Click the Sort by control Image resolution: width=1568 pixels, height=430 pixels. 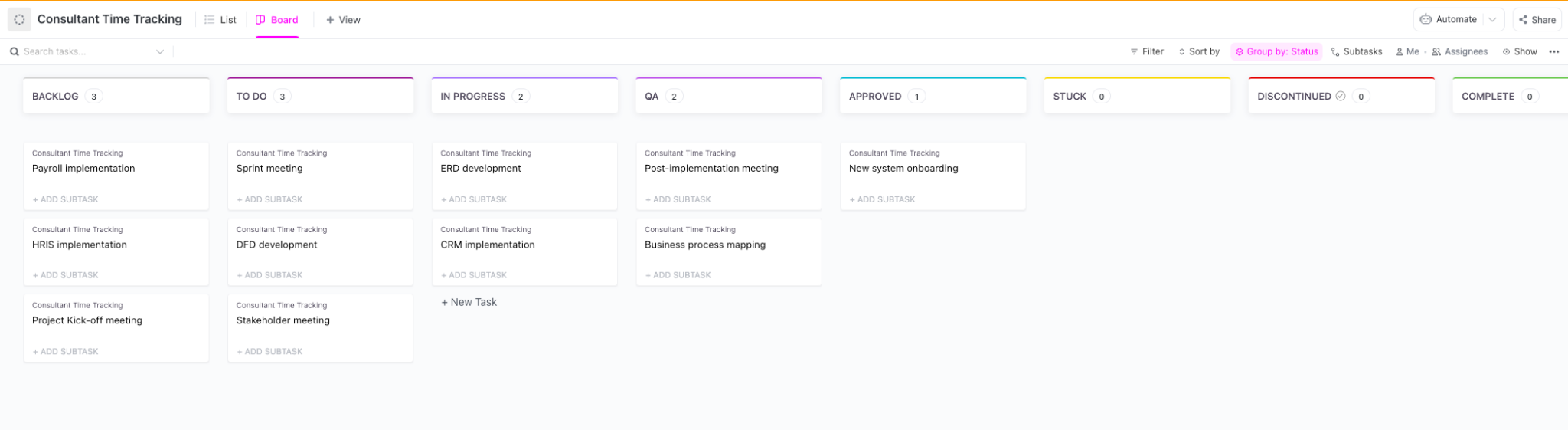click(x=1198, y=52)
